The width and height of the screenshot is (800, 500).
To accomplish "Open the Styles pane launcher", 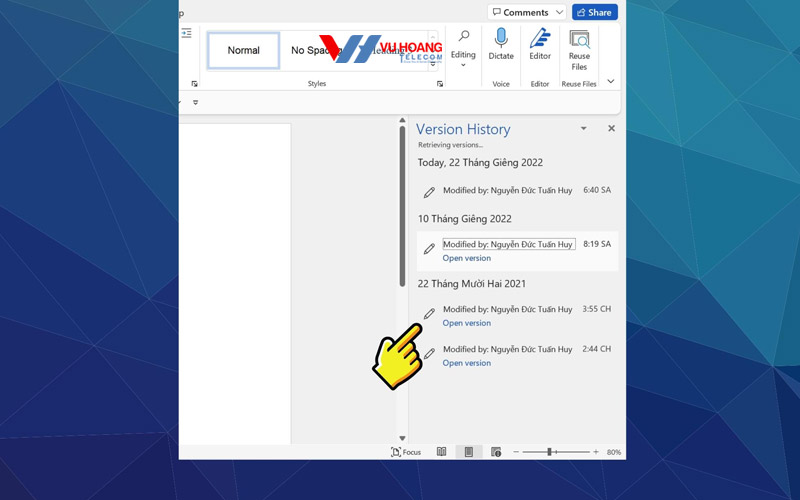I will 440,84.
